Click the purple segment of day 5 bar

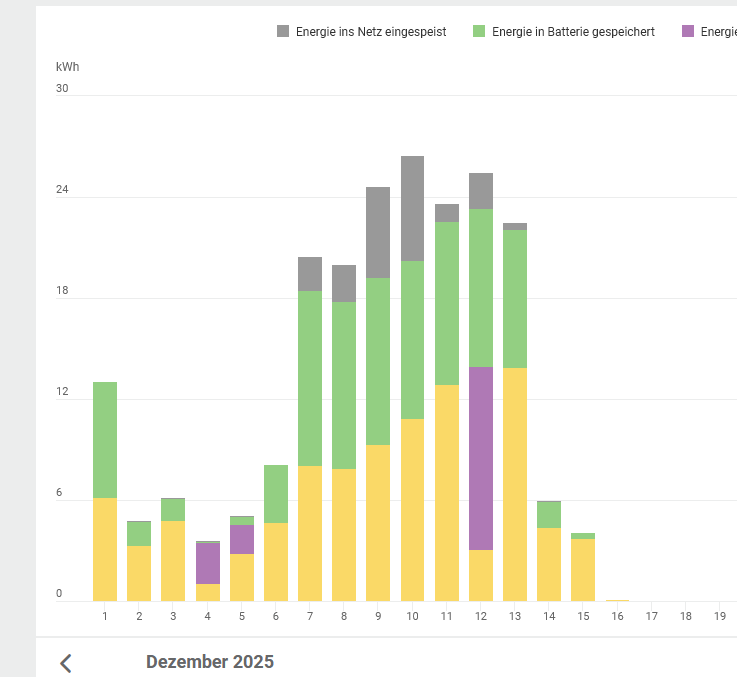(242, 539)
